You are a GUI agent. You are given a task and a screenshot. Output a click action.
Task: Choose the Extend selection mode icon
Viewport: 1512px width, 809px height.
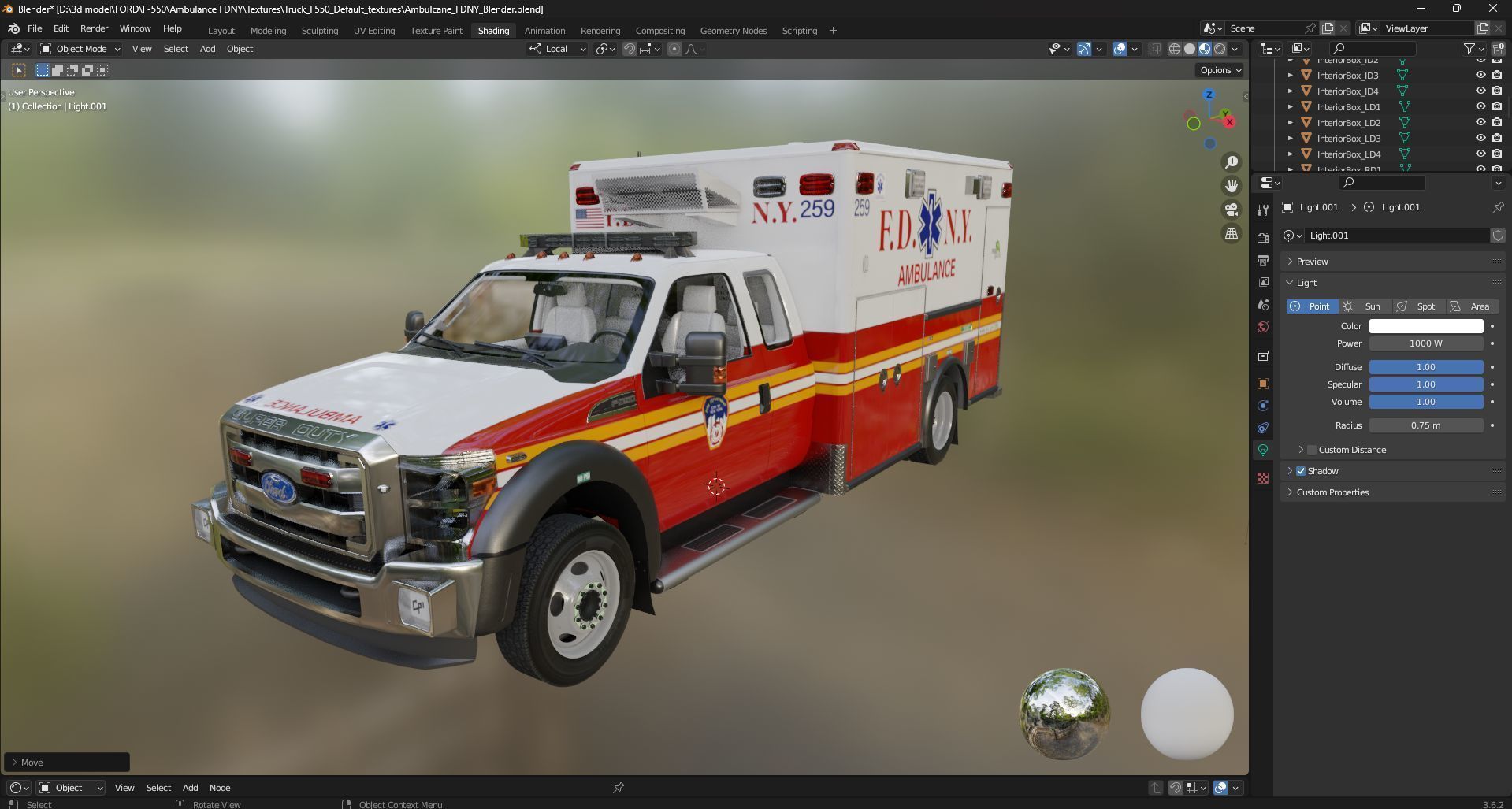click(x=58, y=70)
